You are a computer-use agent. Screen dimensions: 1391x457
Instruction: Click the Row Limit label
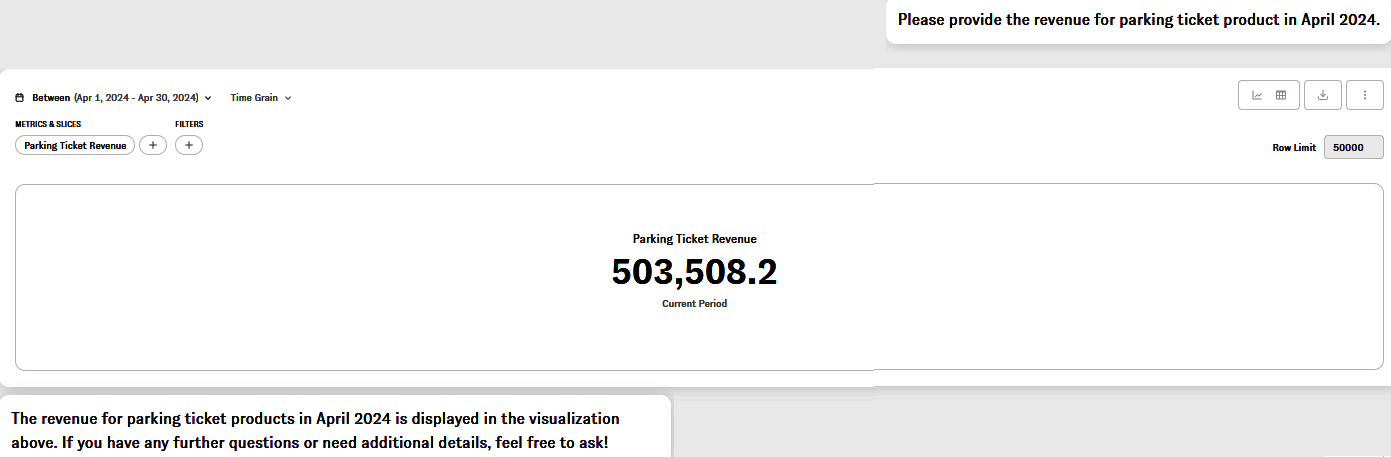click(1294, 148)
